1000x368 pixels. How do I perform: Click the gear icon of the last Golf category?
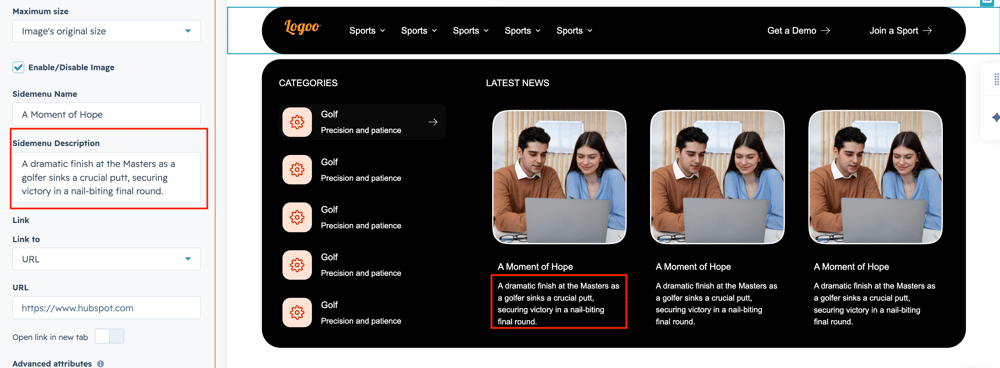[297, 313]
